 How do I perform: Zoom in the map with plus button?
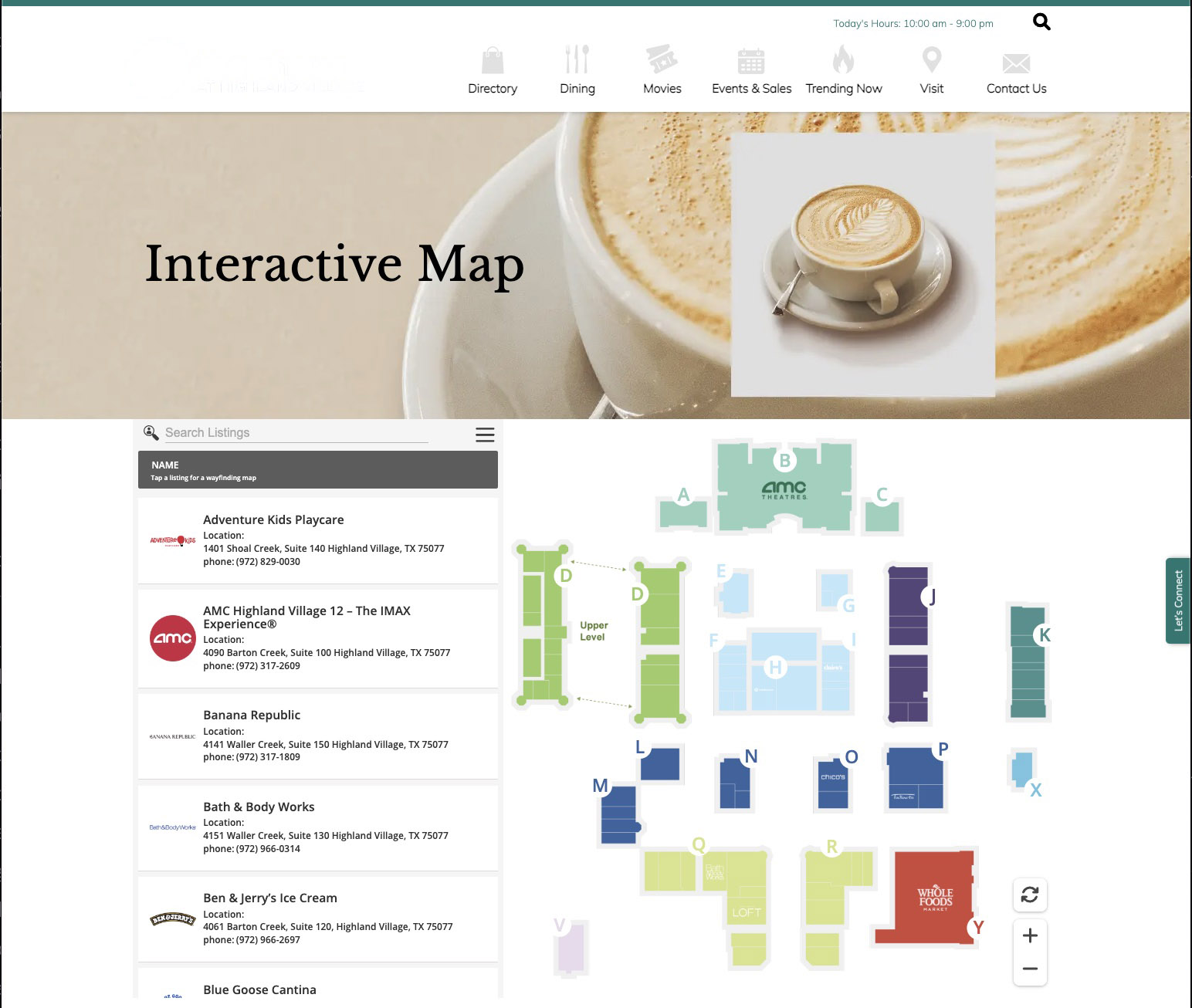coord(1030,936)
